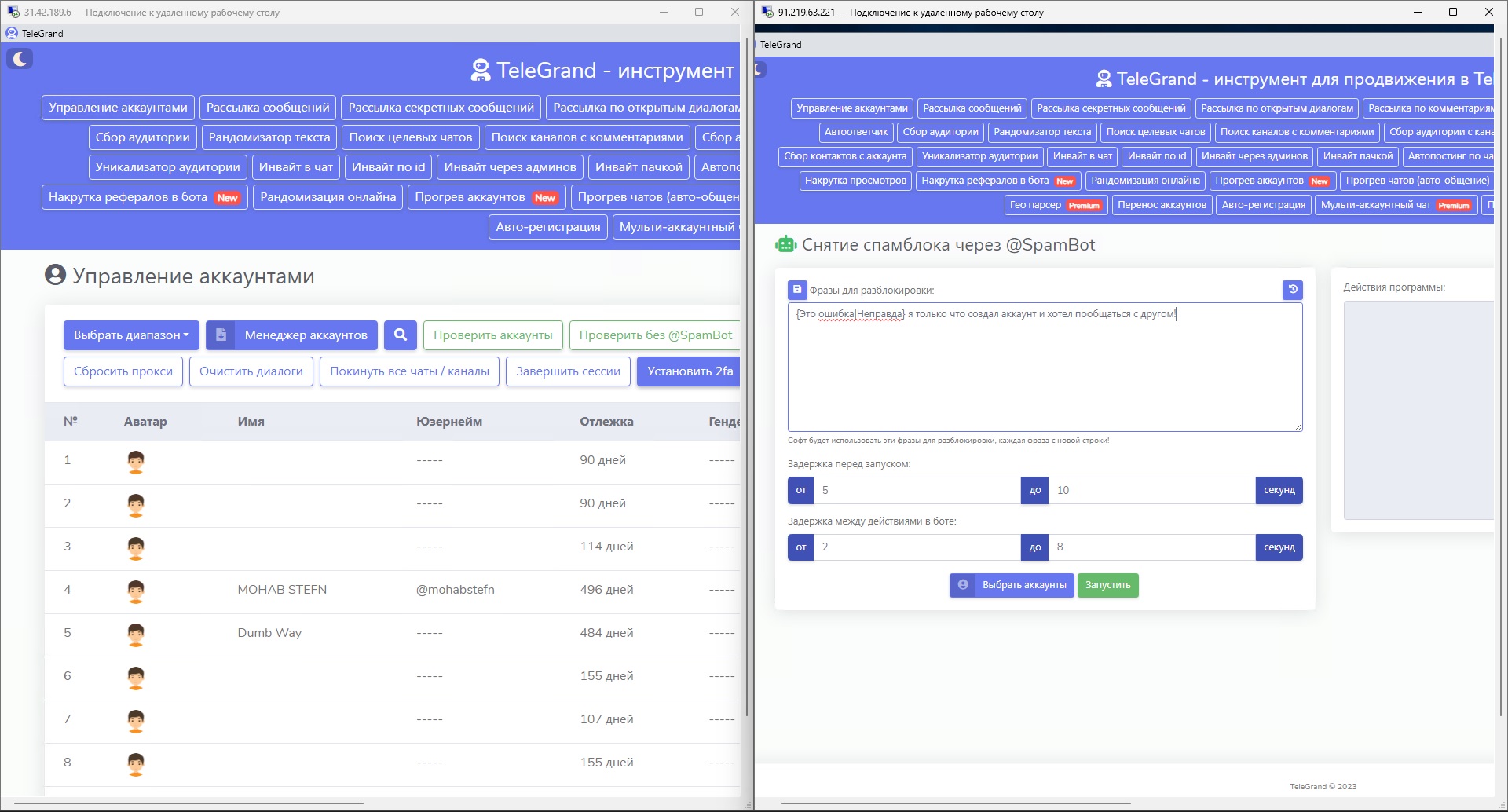Click the 114 дней cell
The image size is (1508, 812).
tap(606, 547)
